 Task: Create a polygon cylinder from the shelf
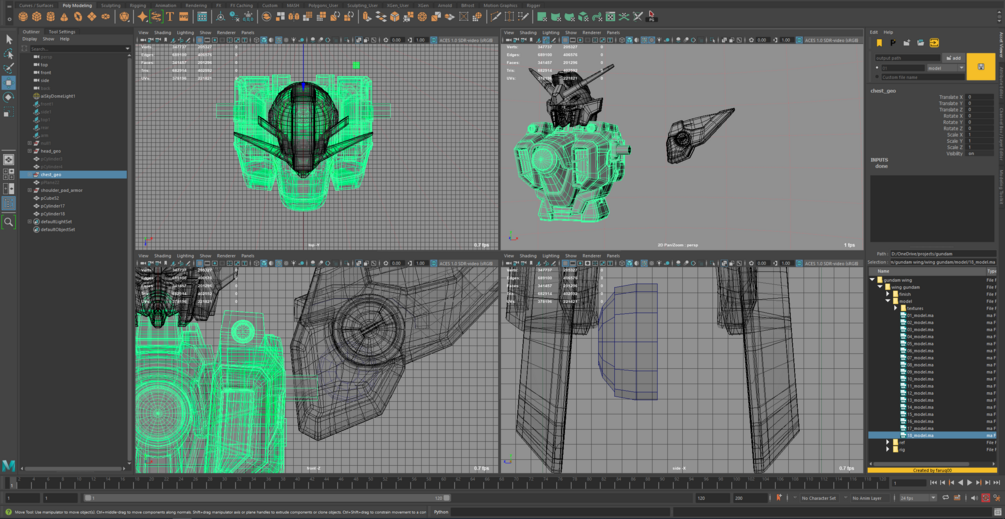click(52, 16)
